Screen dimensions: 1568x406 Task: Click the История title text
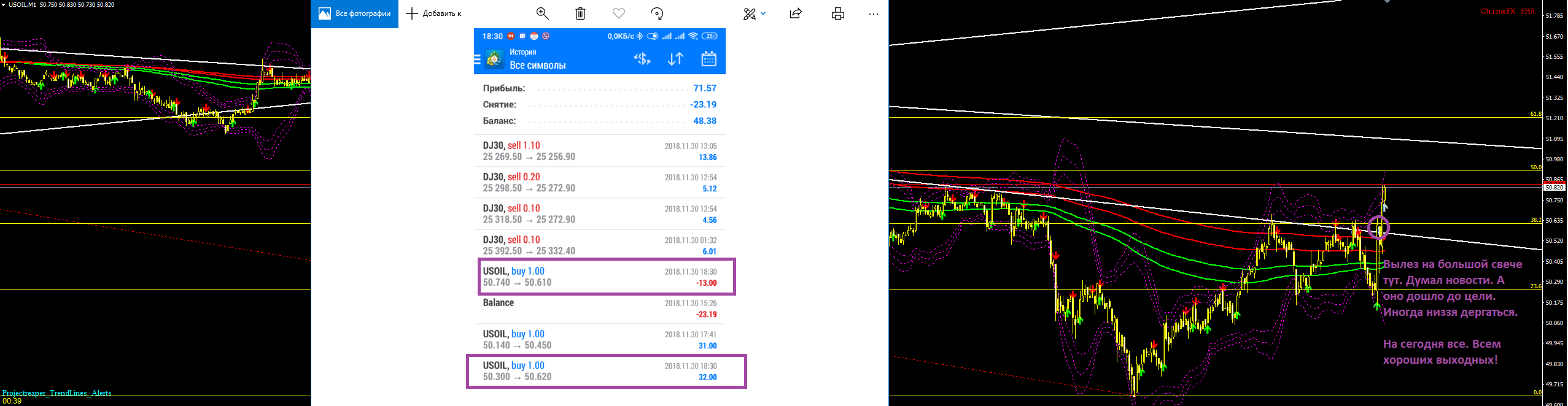(523, 52)
